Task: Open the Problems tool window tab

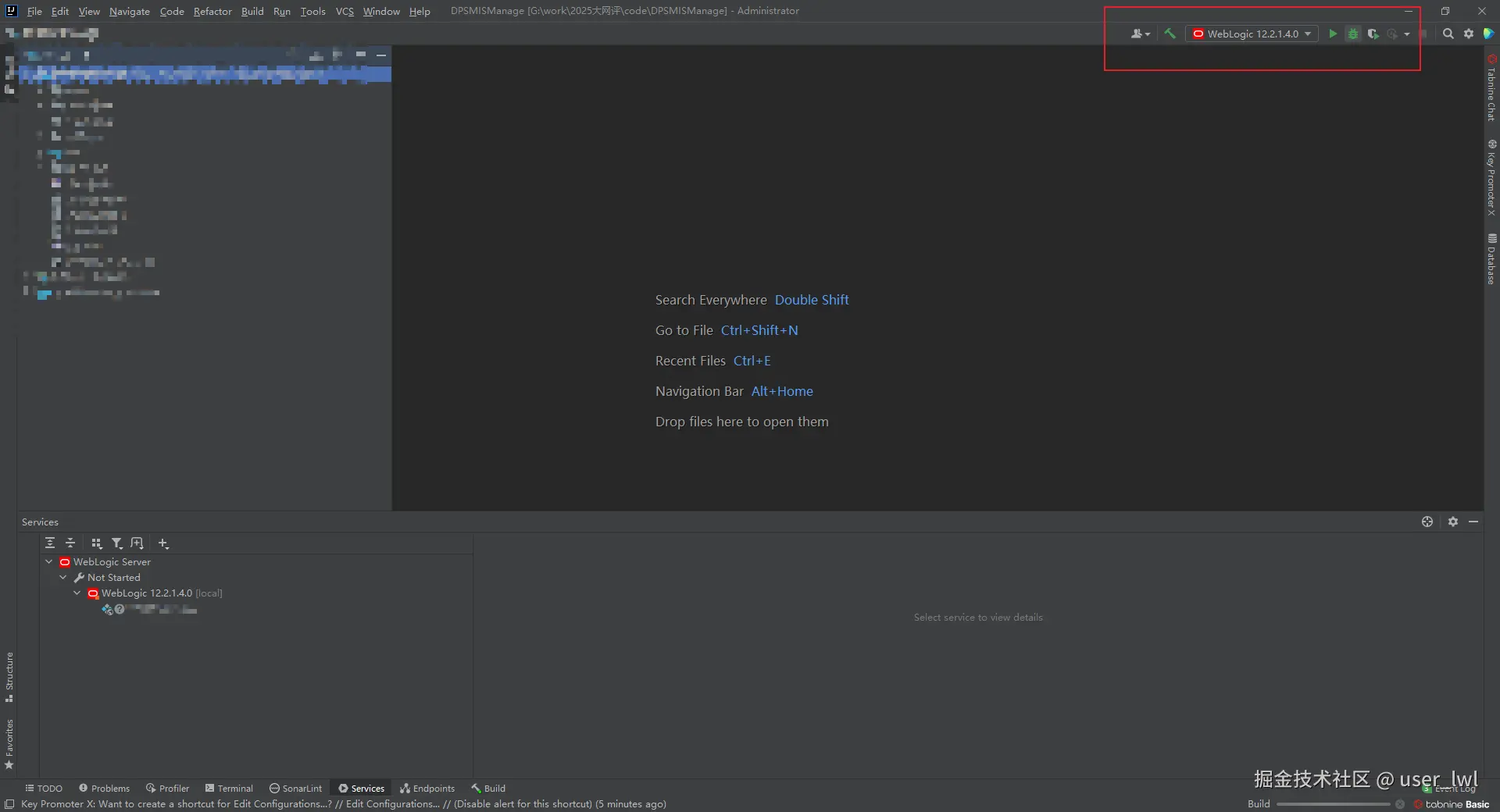Action: (105, 788)
